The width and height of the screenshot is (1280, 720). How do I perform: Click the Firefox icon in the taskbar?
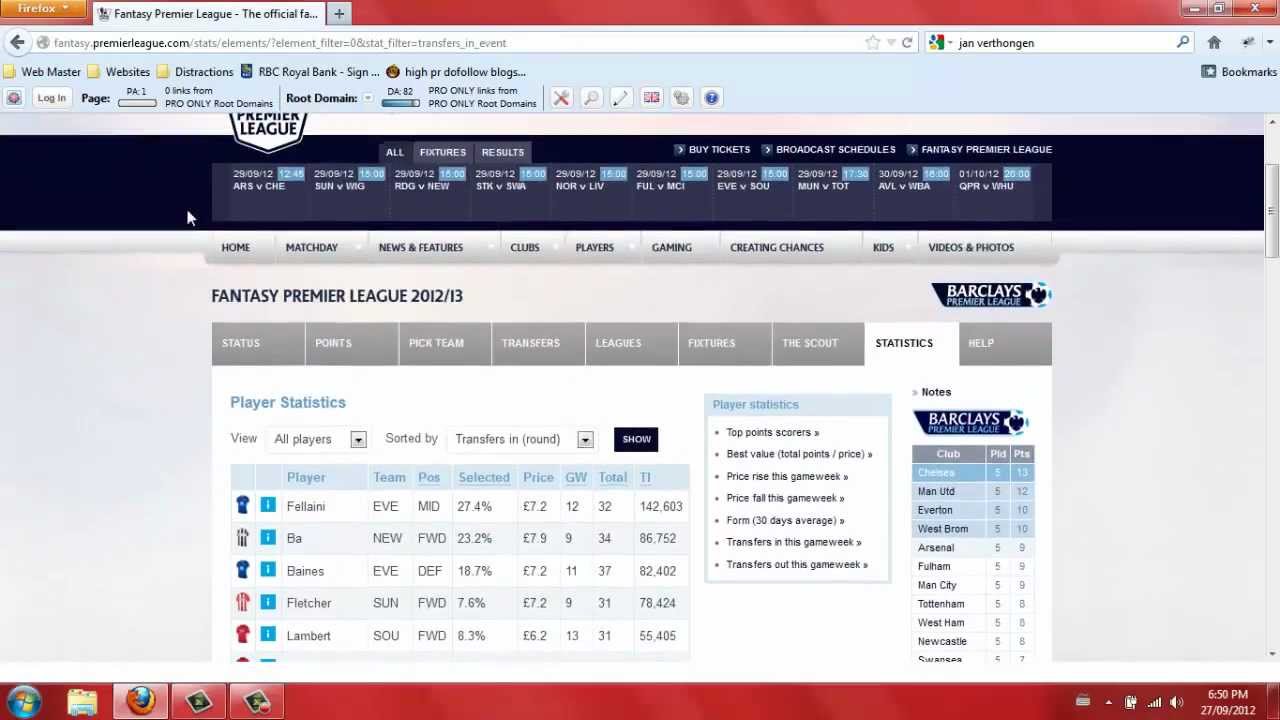(x=140, y=701)
